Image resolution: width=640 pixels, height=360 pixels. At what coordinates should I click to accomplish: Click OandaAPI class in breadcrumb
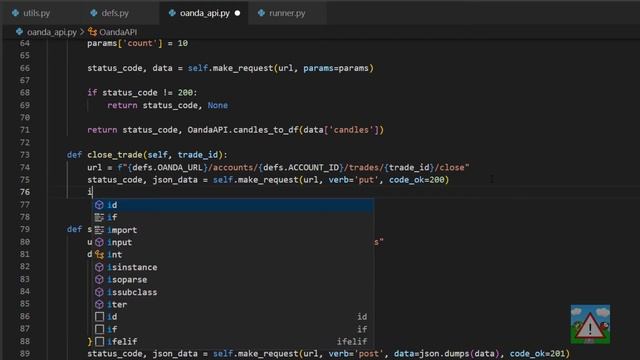click(x=118, y=32)
